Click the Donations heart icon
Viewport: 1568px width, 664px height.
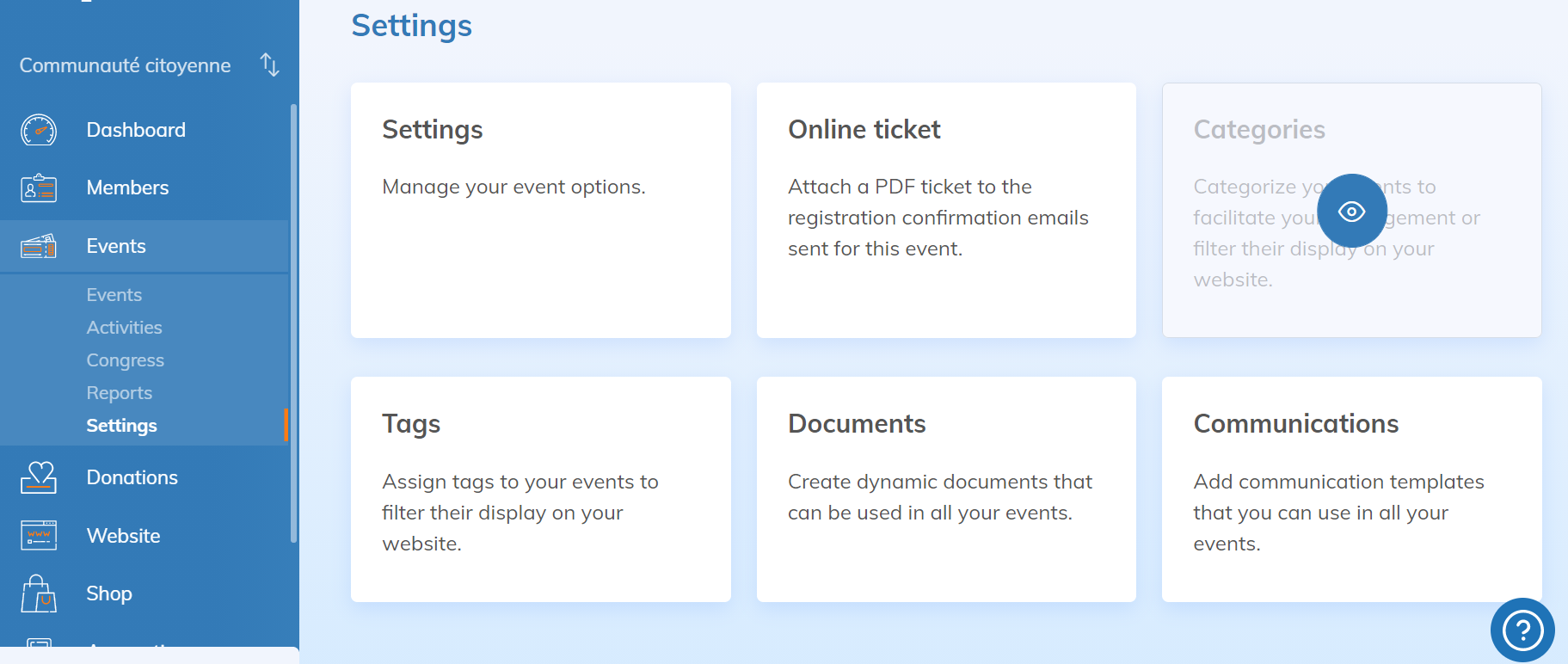pos(39,477)
